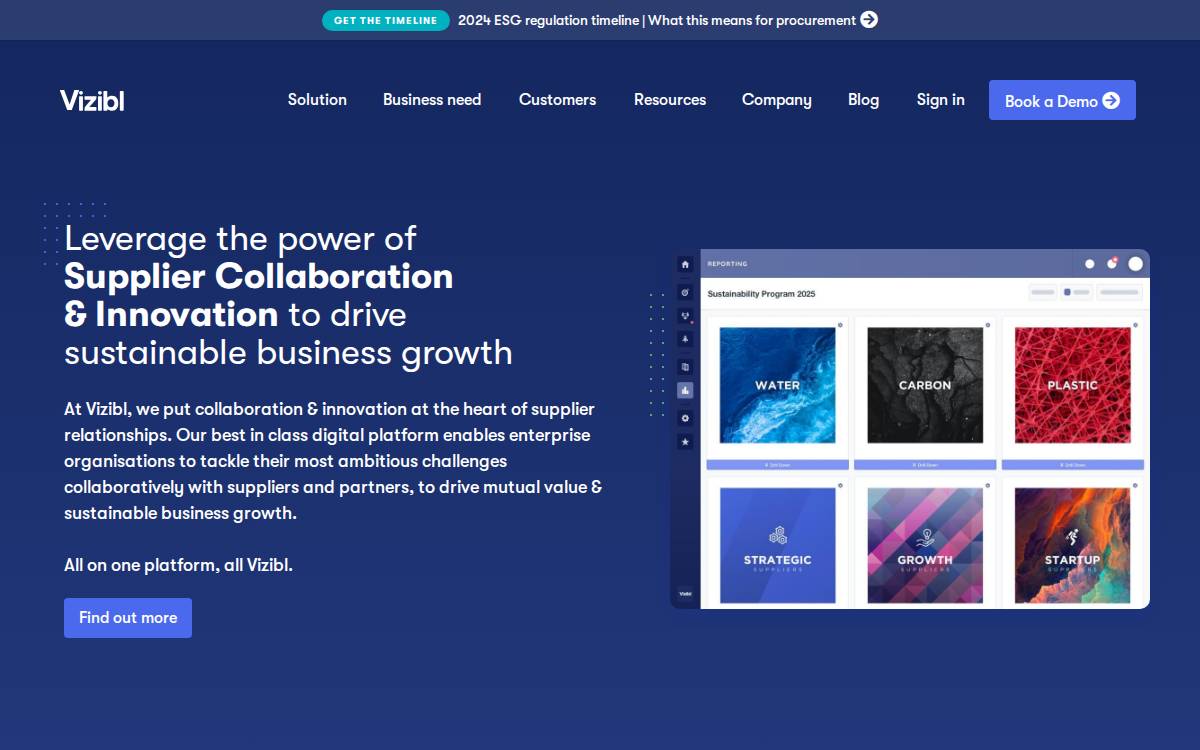Open the 2024 ESG regulation timeline link
The width and height of the screenshot is (1200, 750).
tap(657, 20)
